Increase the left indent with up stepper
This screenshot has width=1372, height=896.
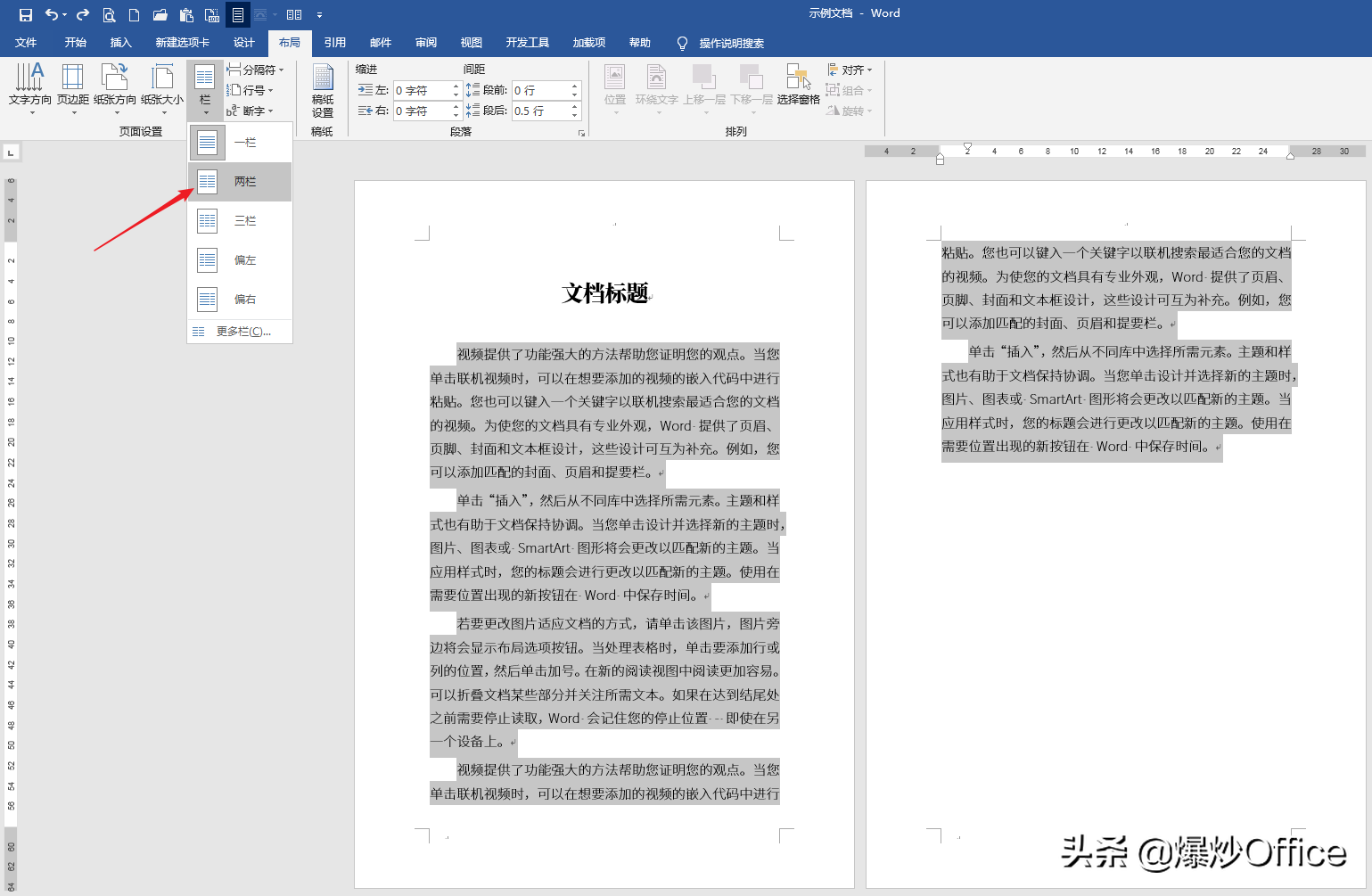456,86
